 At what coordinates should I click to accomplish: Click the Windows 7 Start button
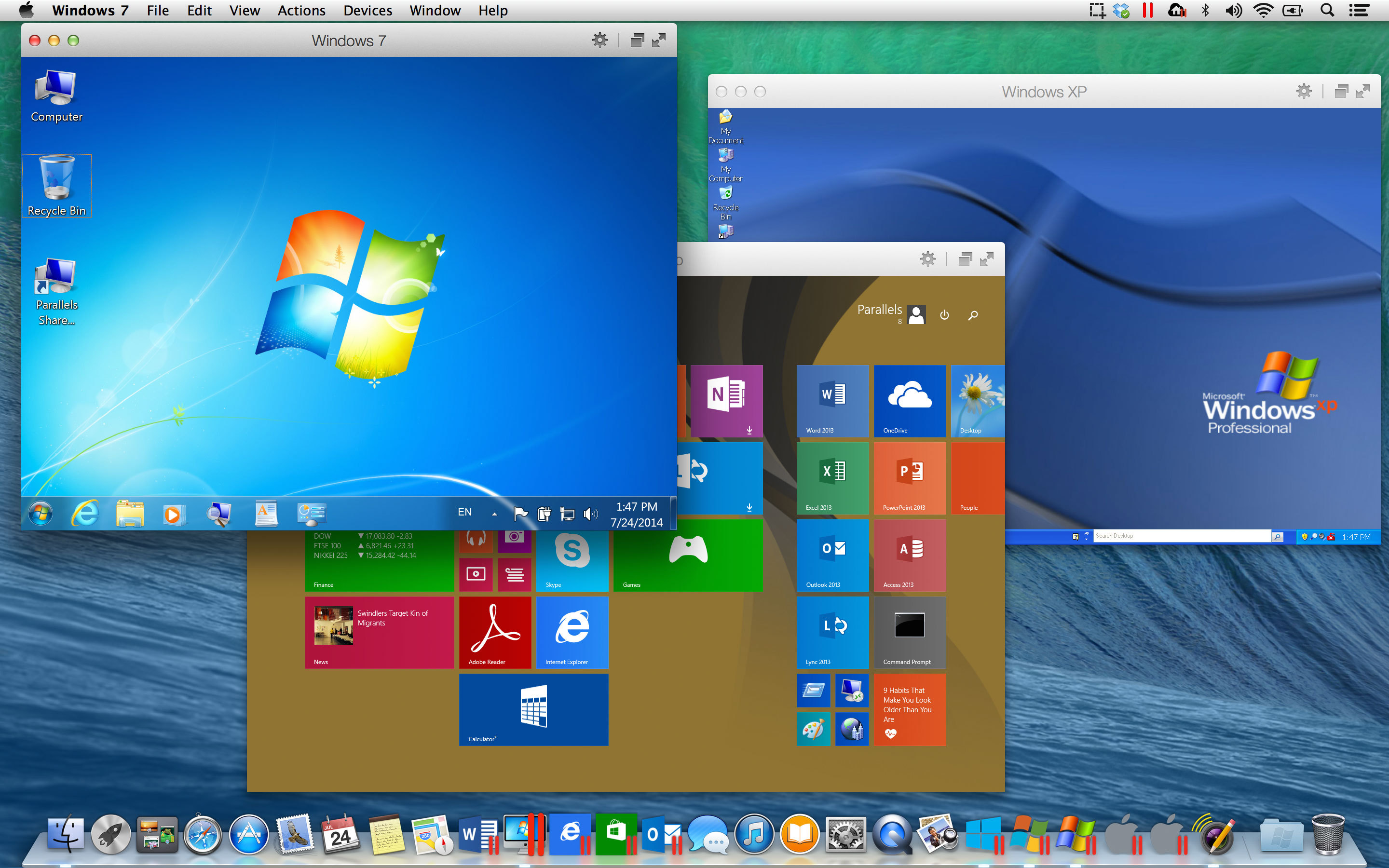pyautogui.click(x=42, y=513)
